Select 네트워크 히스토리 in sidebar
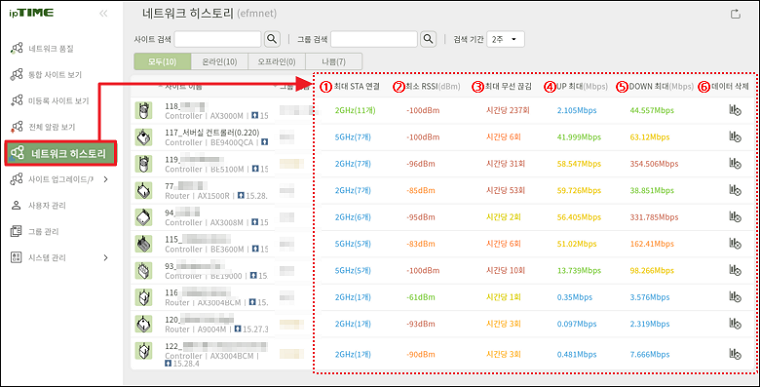This screenshot has width=760, height=387. click(61, 153)
